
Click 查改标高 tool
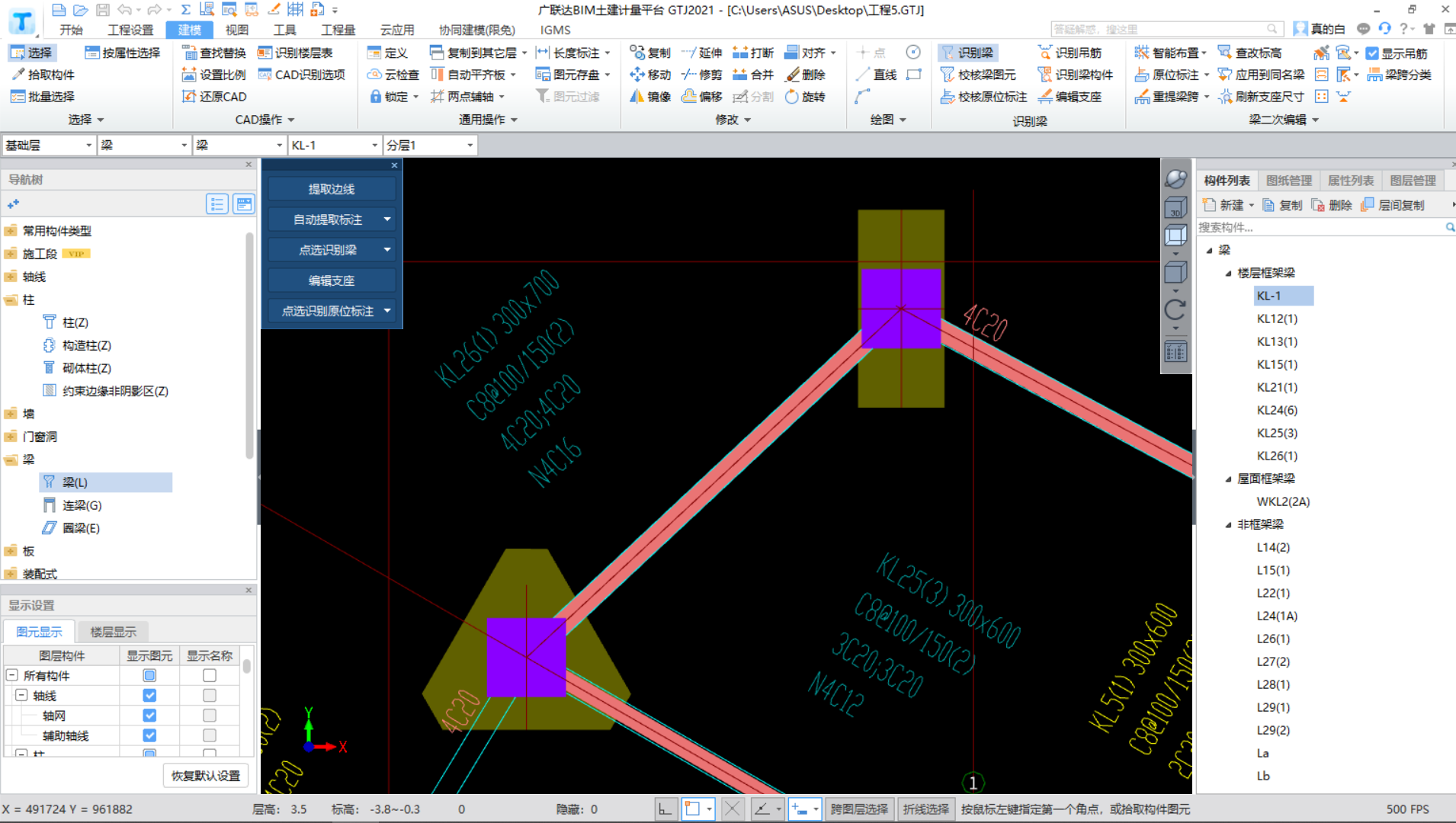pyautogui.click(x=1249, y=53)
